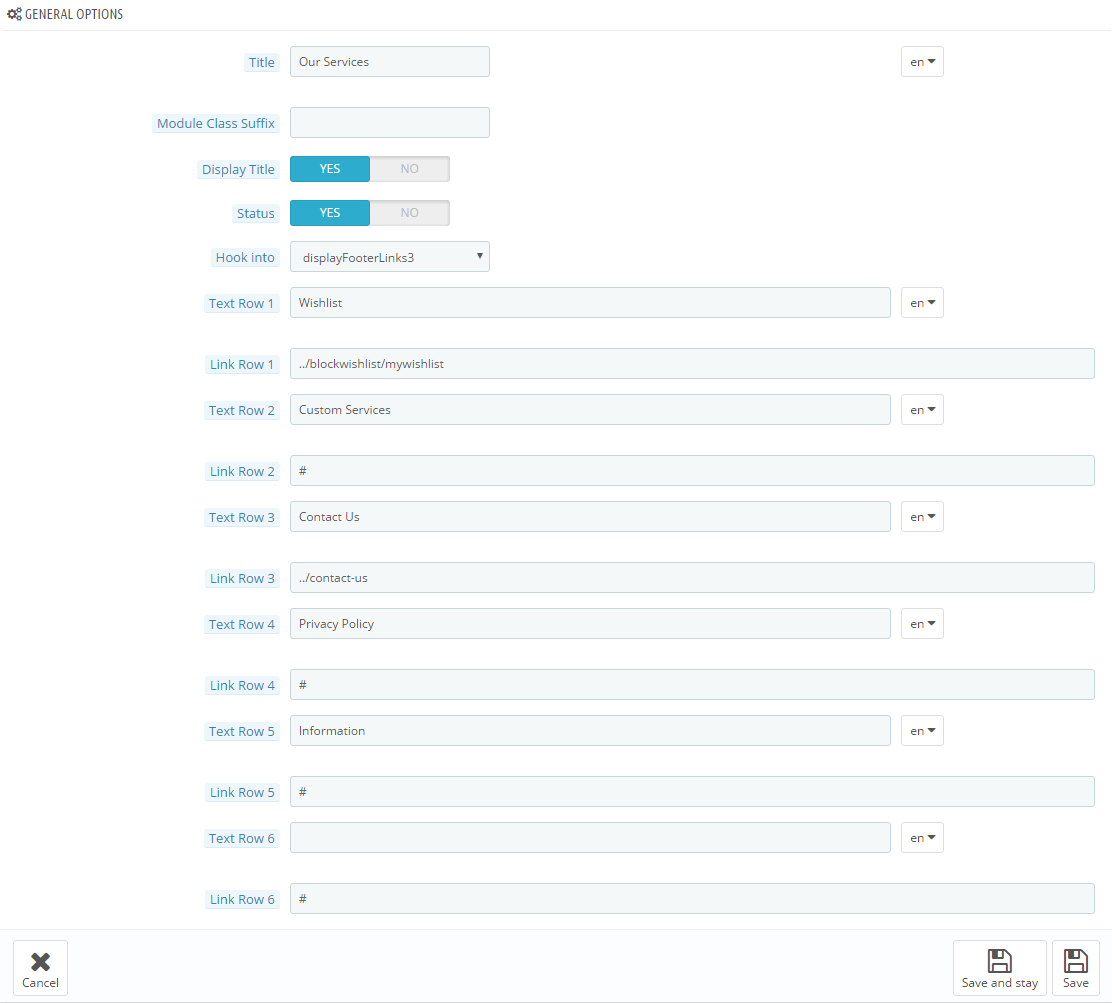The width and height of the screenshot is (1112, 1003).
Task: Click the Title label
Action: (262, 62)
